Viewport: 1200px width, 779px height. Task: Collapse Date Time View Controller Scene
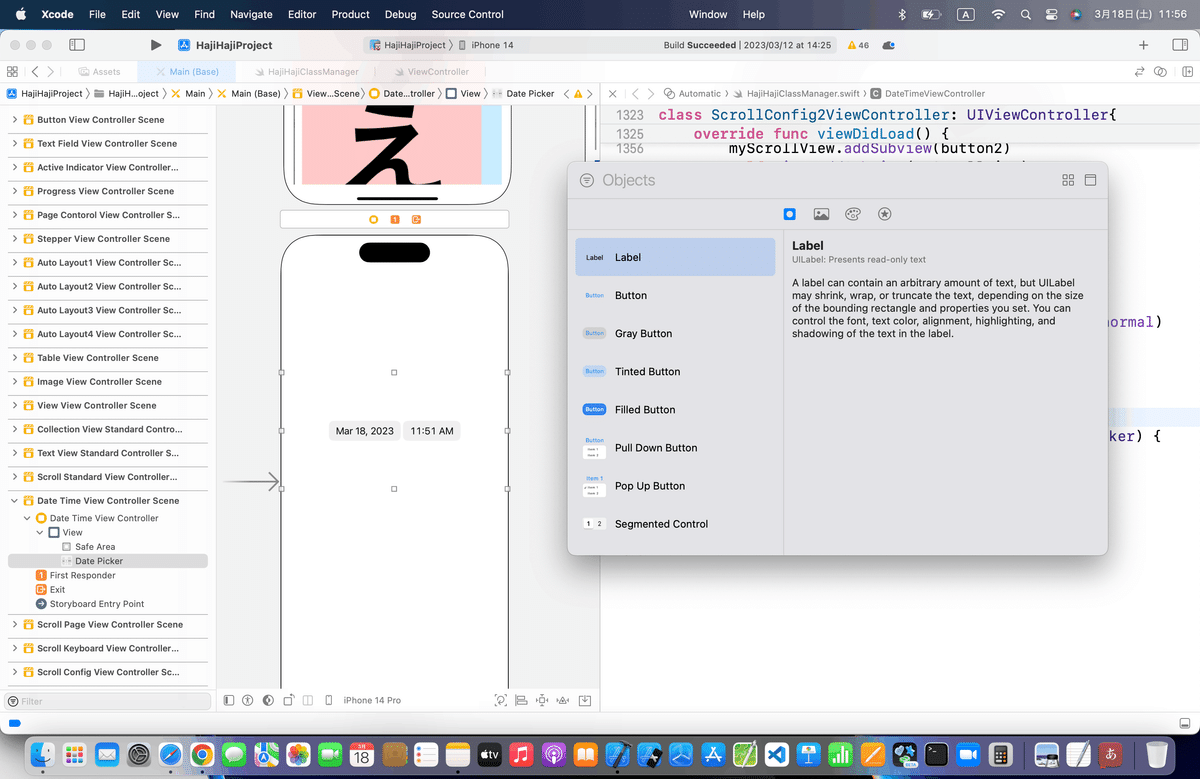click(14, 501)
